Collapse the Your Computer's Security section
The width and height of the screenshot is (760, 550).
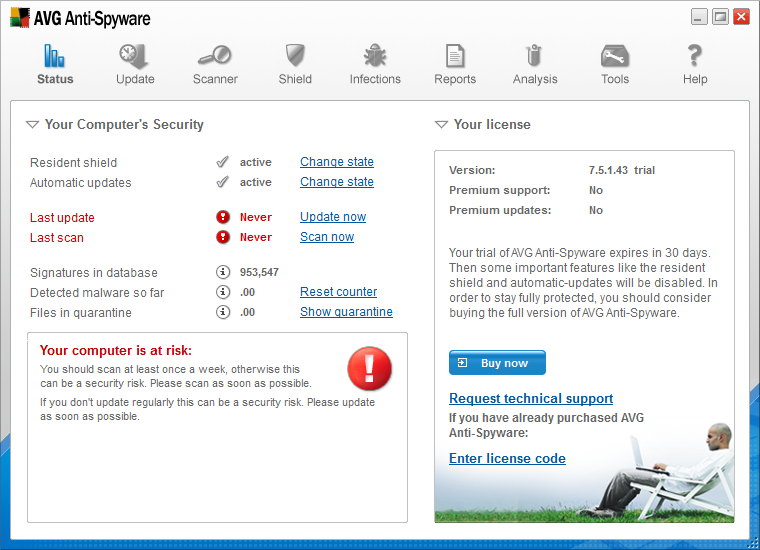32,125
